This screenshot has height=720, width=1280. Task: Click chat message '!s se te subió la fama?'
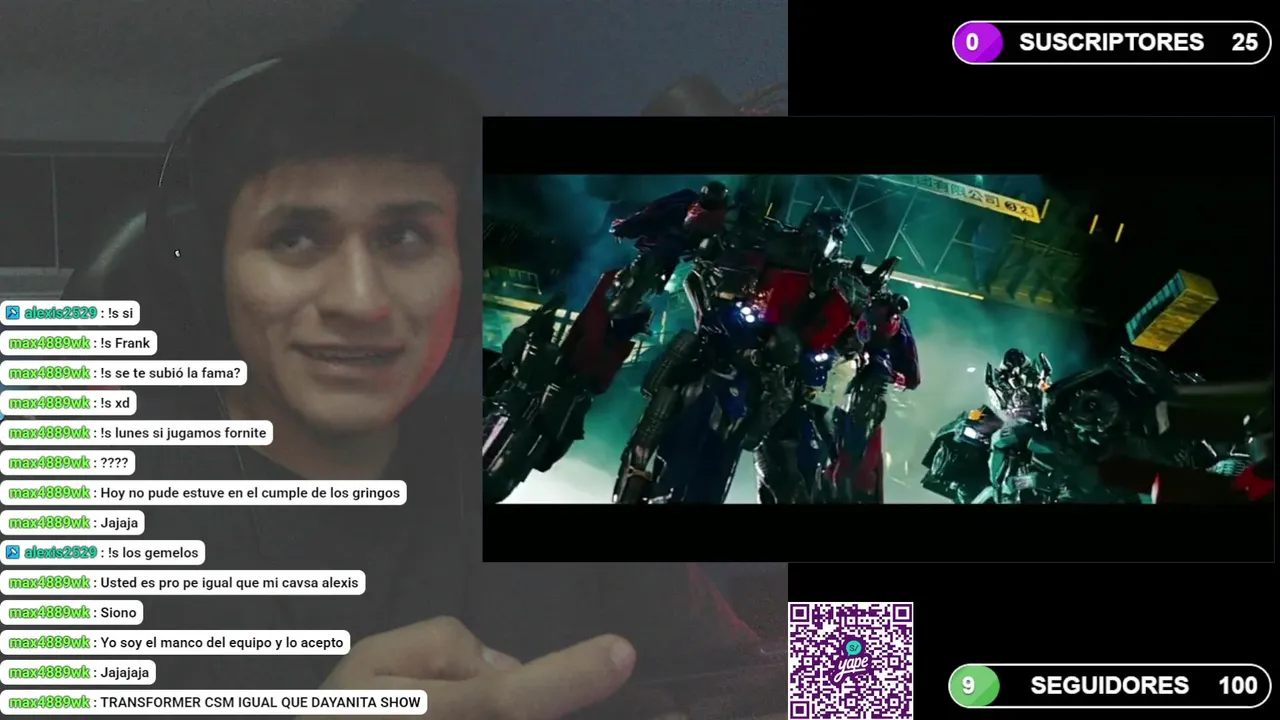[124, 373]
